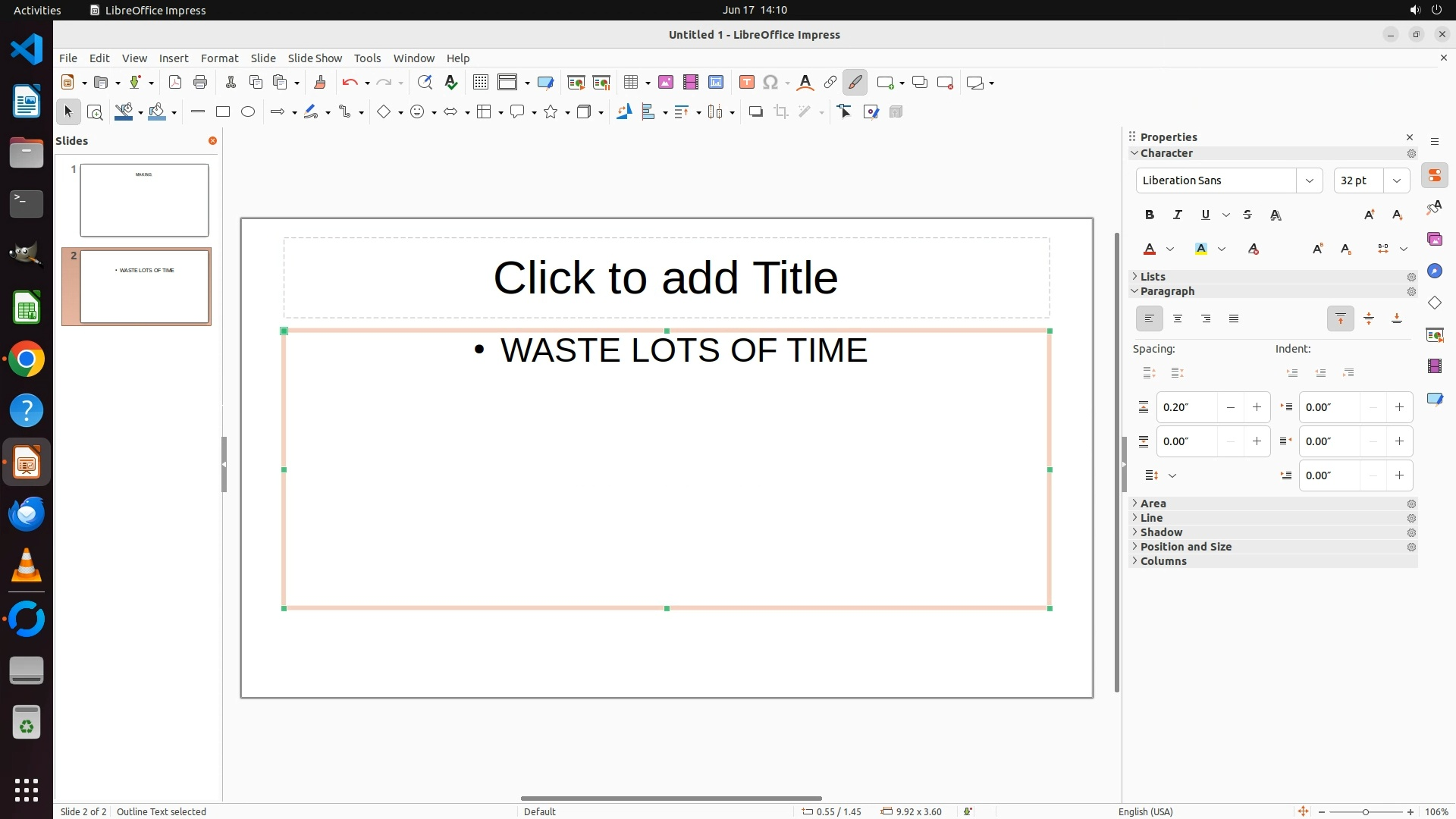The width and height of the screenshot is (1456, 819).
Task: Toggle Bold in the Character panel
Action: tap(1150, 215)
